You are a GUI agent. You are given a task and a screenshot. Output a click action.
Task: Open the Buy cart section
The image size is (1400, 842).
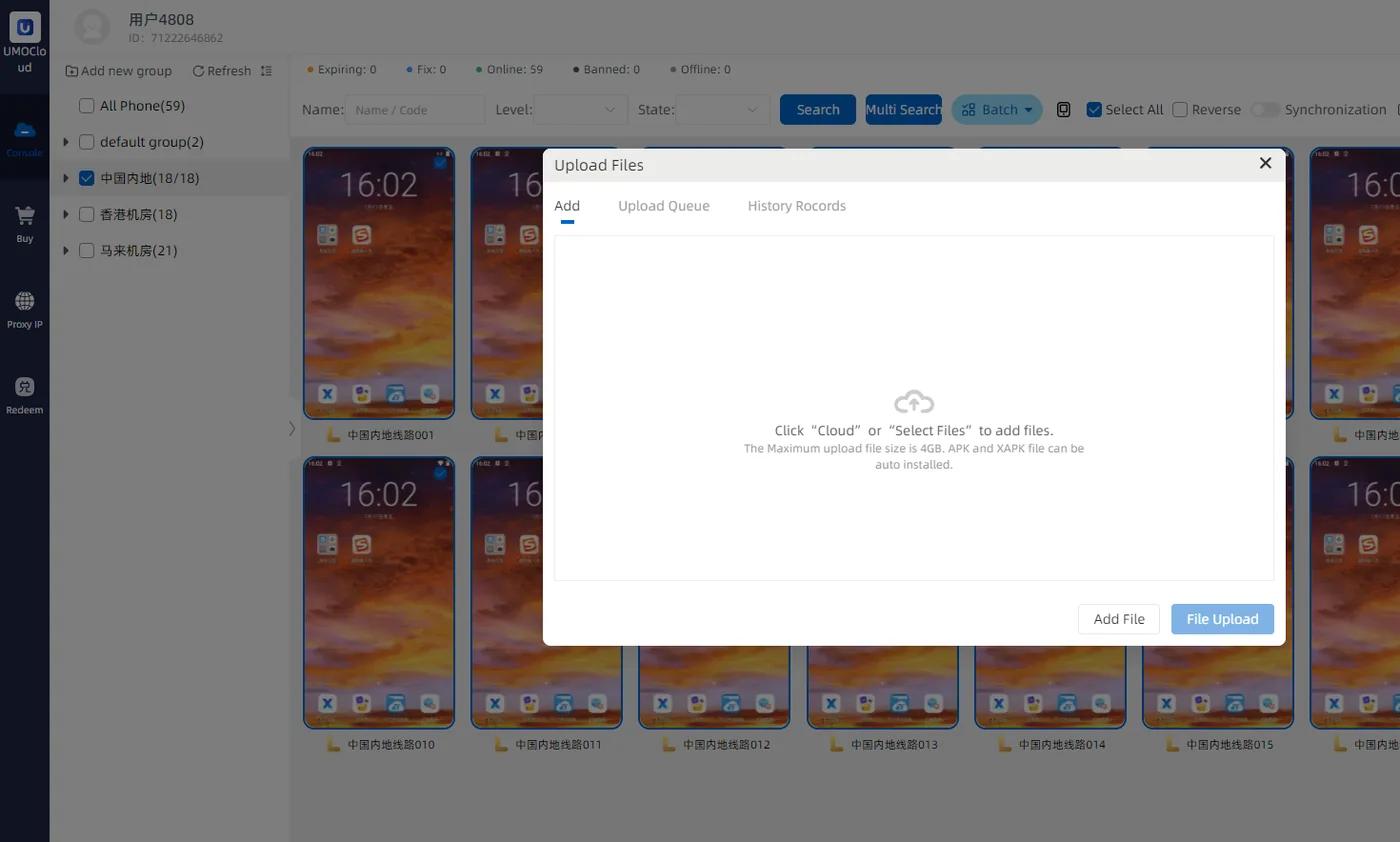[x=24, y=224]
